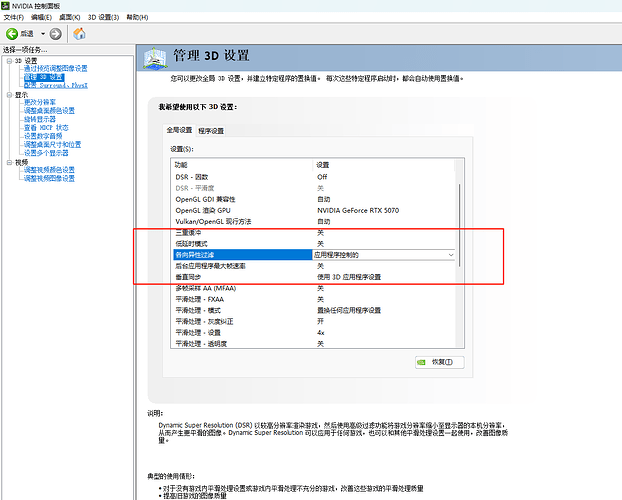Select the 后台应用程序最大帧速率 row
The image size is (622, 500).
click(313, 266)
